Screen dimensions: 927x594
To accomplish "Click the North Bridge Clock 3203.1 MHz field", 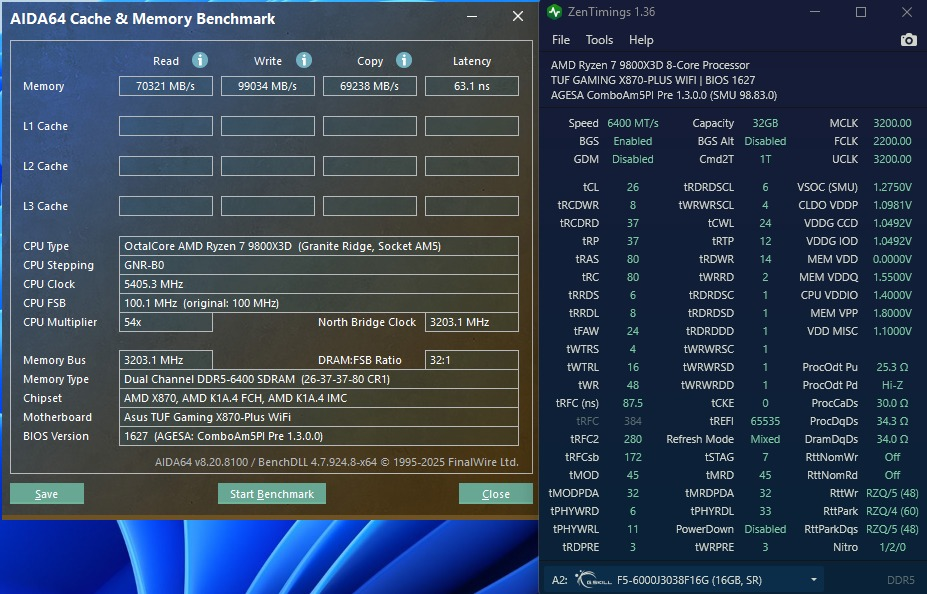I will click(472, 322).
